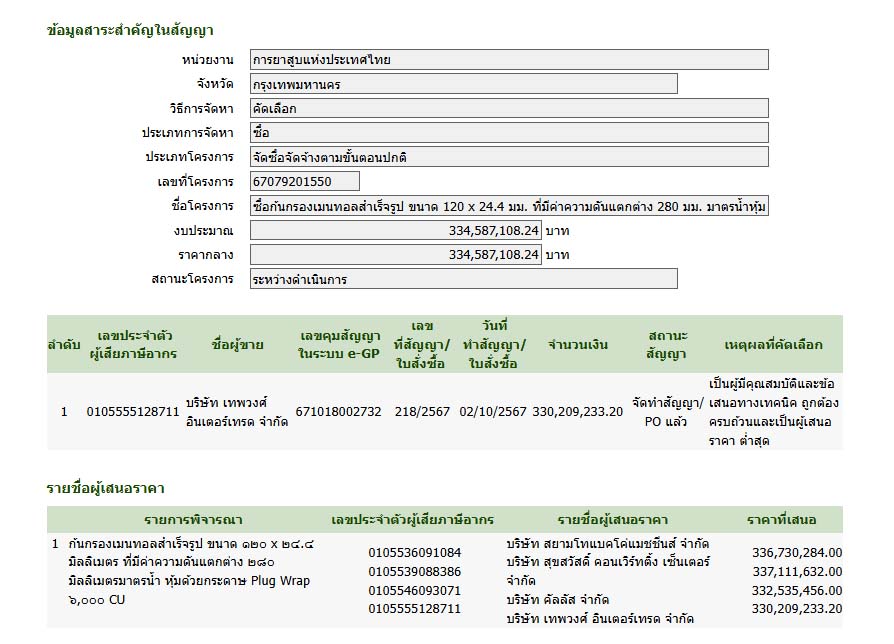Click the จัดทำสัญญา/PO แล้ว status cell
Screen dimensions: 894x644
coord(667,411)
